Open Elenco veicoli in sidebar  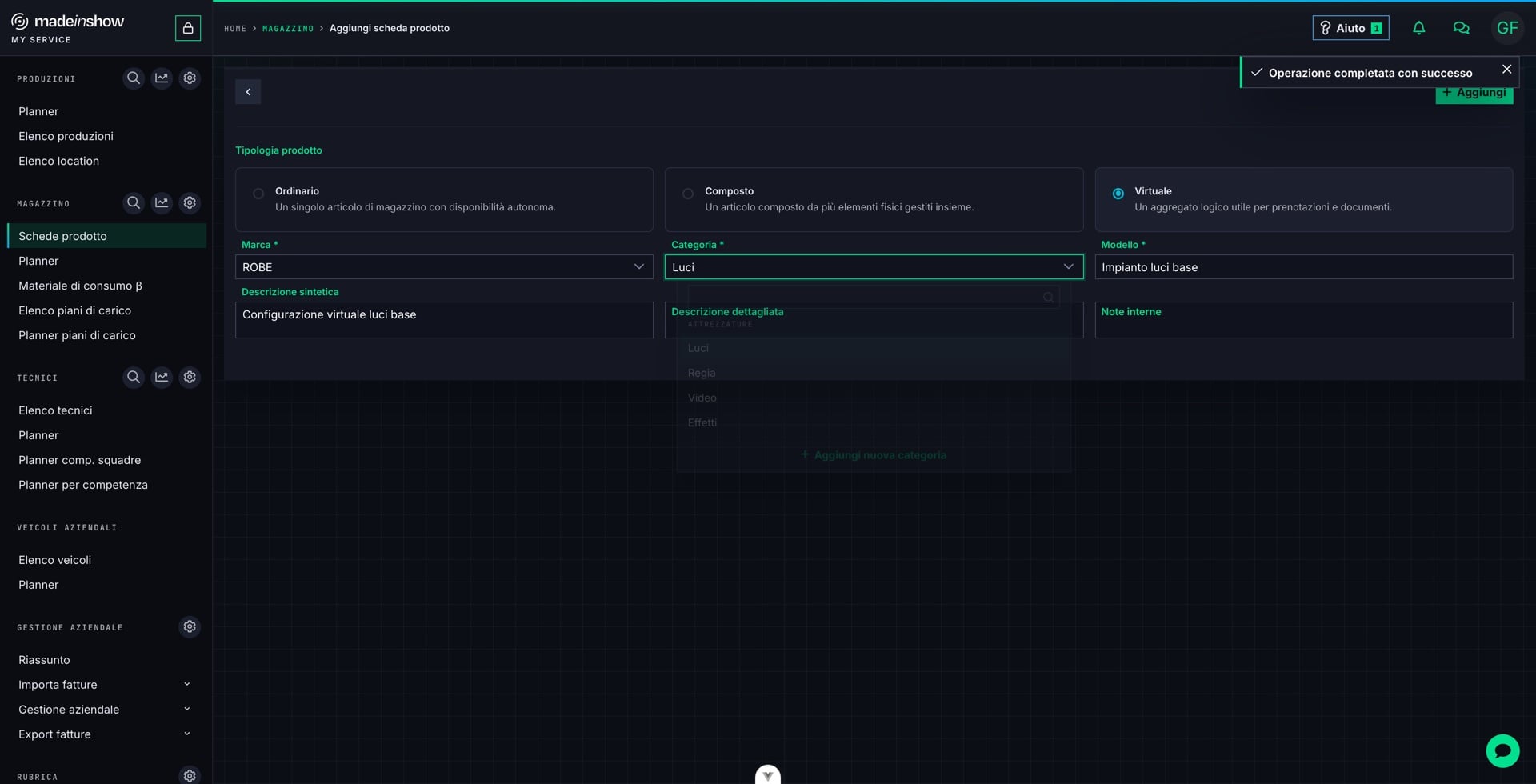tap(54, 560)
